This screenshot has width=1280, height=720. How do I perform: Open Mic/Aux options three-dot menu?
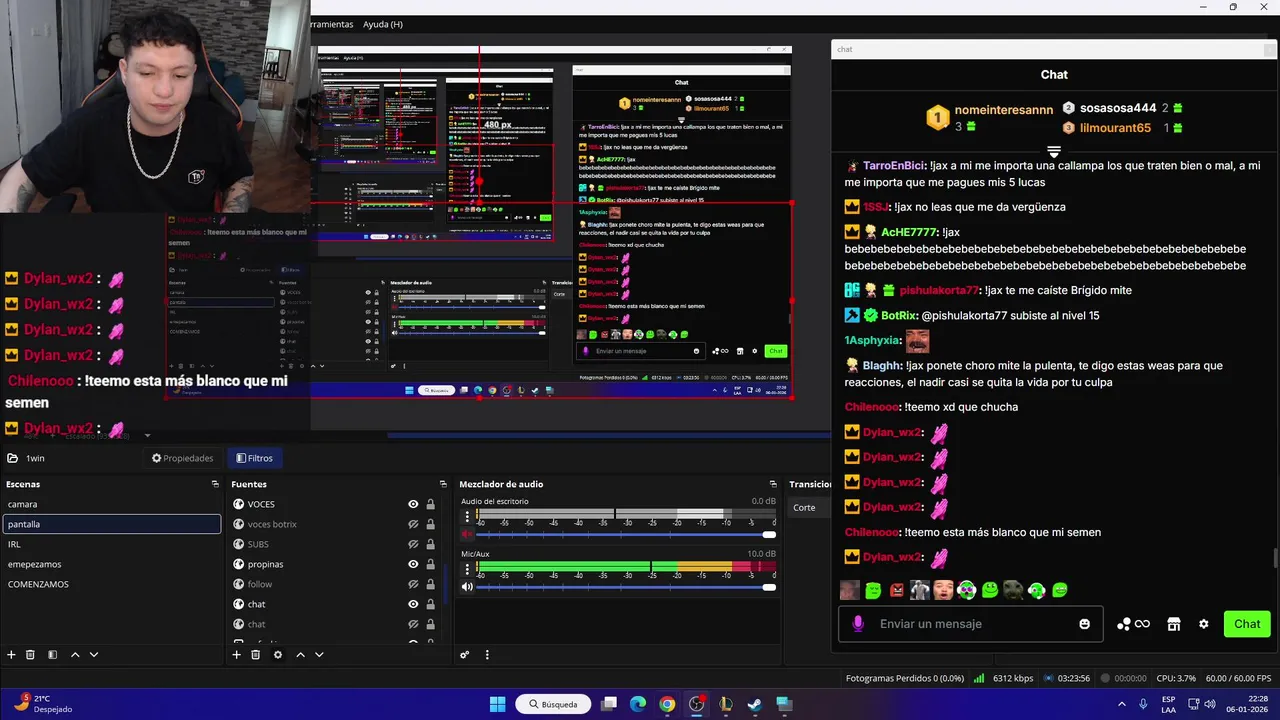466,570
